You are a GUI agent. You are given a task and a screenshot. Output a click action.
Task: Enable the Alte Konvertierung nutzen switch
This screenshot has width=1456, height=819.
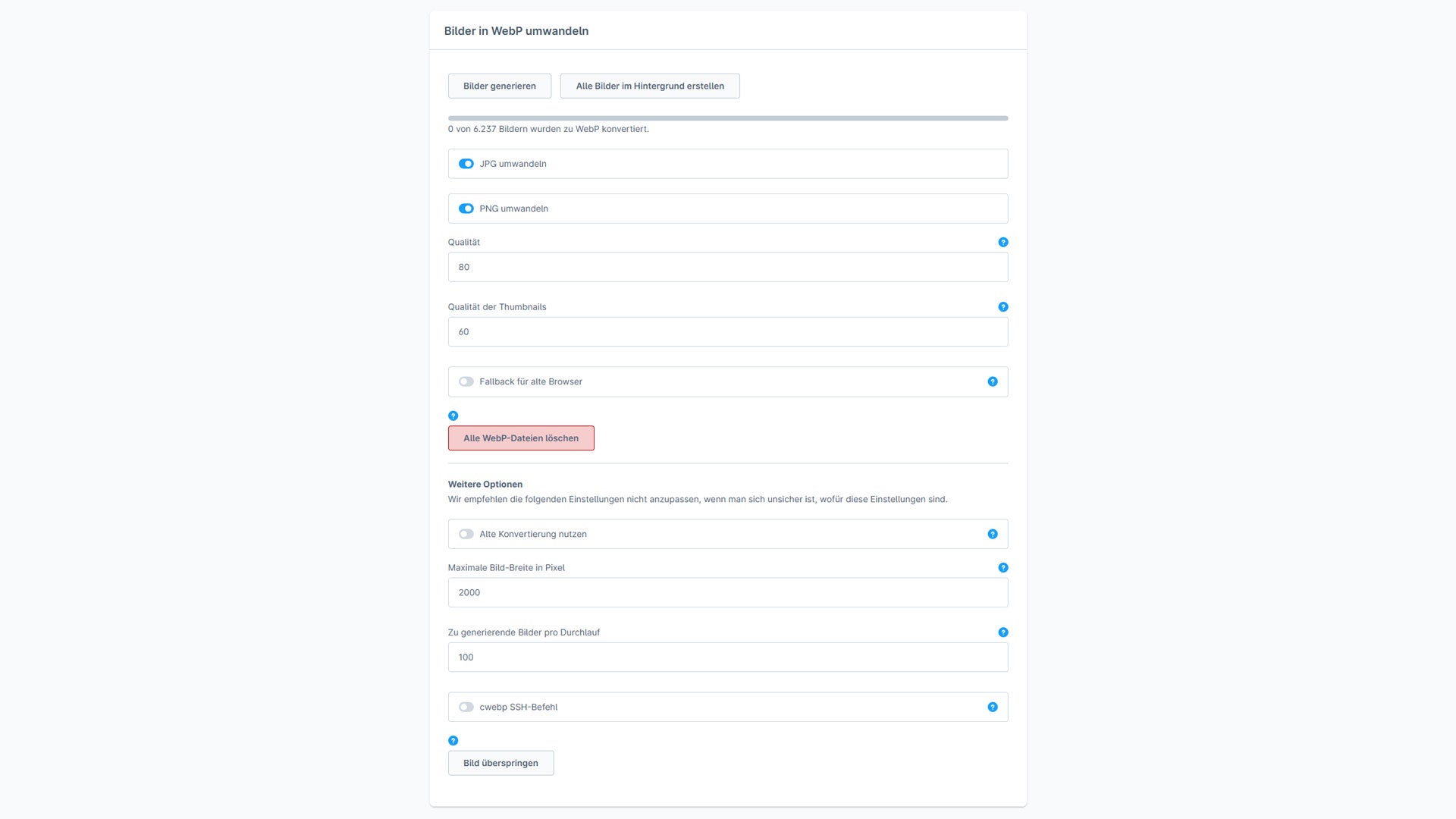466,534
